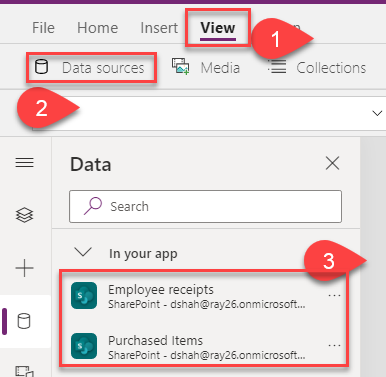Screen dimensions: 386x377
Task: Open the Insert tab
Action: [159, 28]
